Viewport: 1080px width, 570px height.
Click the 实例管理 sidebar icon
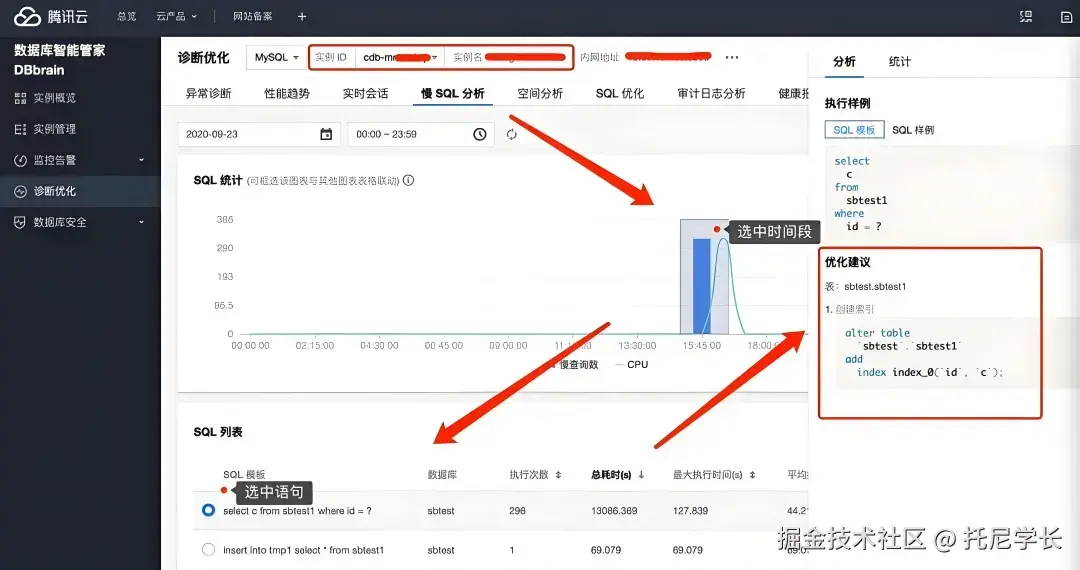20,129
